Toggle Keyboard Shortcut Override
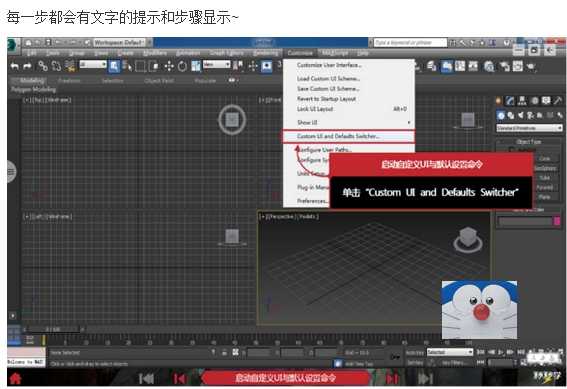This screenshot has height=389, width=567. pos(267,66)
